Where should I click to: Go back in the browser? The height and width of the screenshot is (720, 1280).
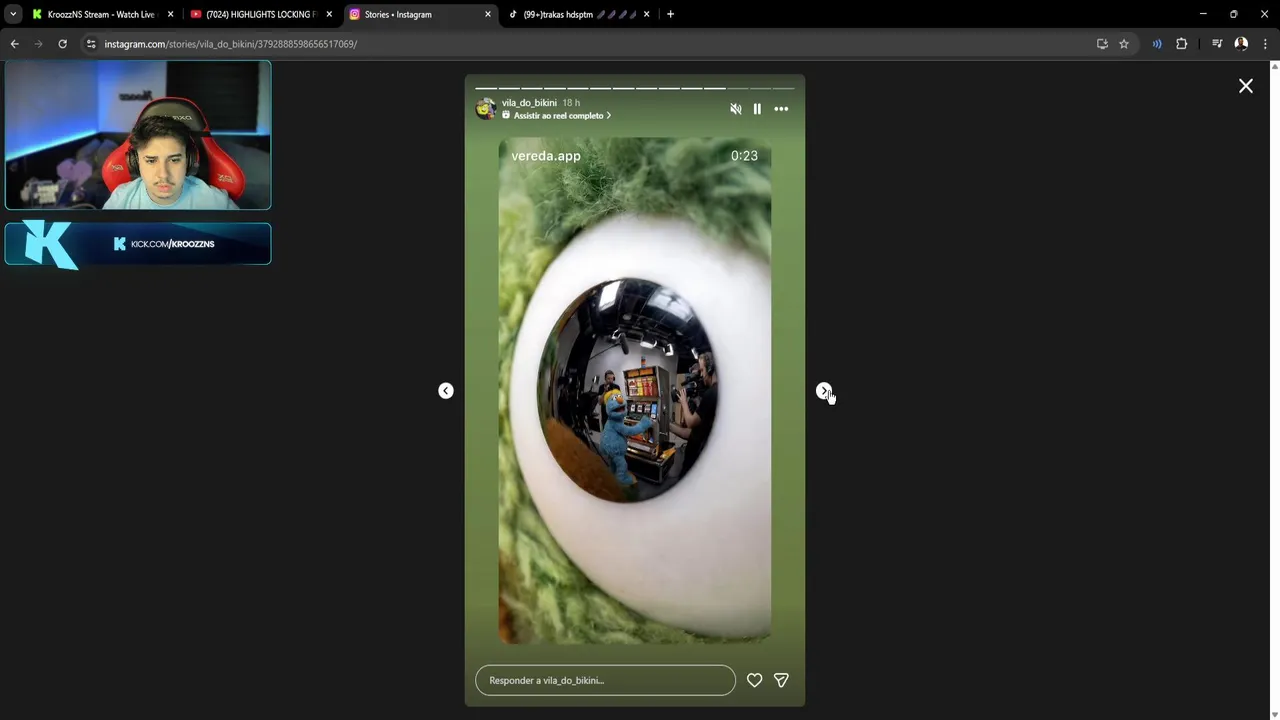(14, 44)
